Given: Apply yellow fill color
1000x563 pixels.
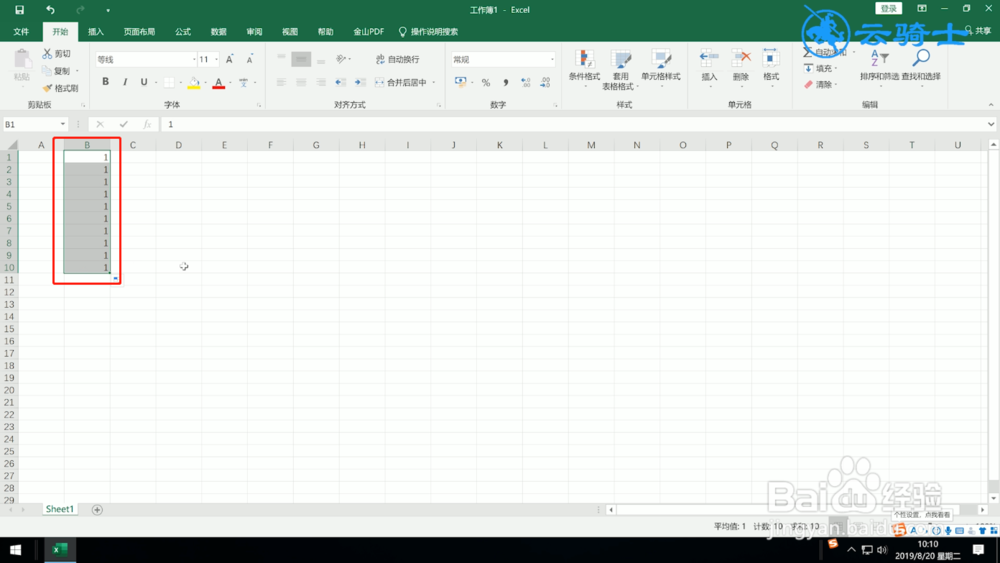Looking at the screenshot, I should 194,82.
